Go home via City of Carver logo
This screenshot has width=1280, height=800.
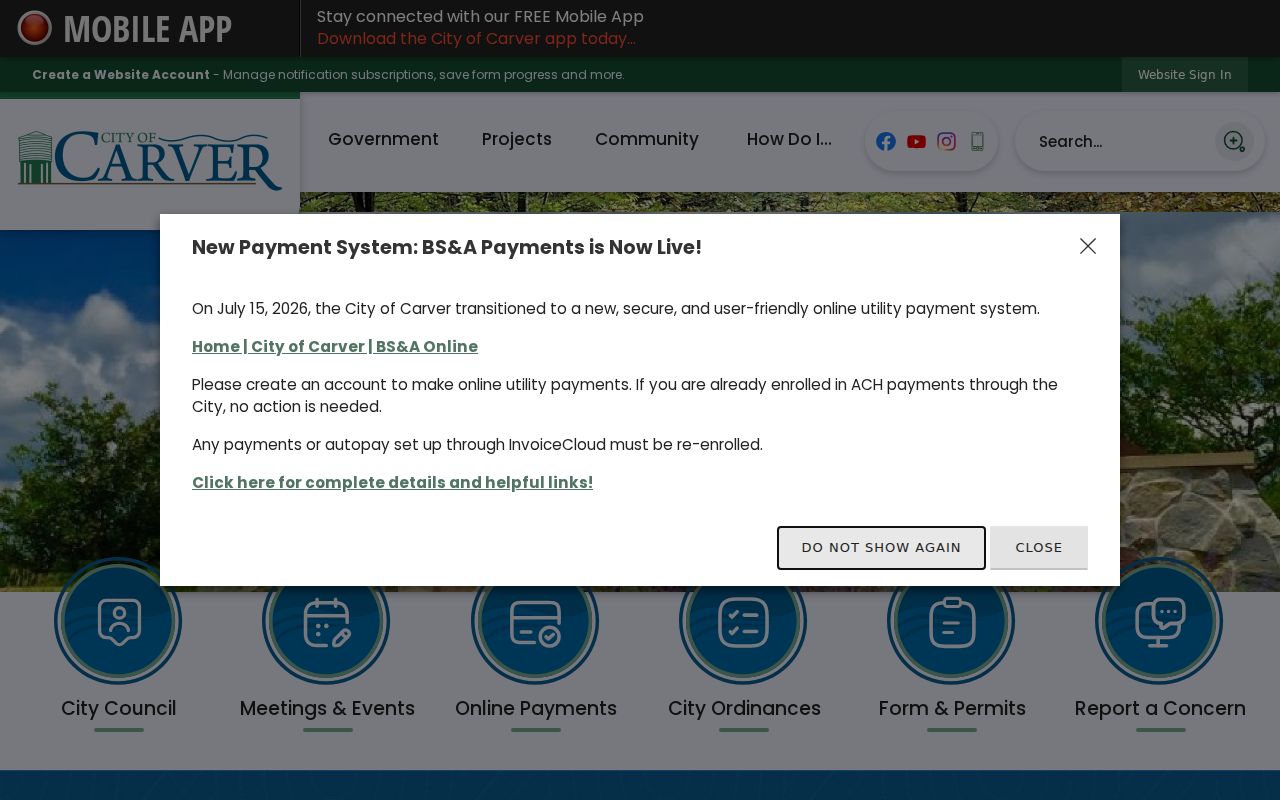[x=150, y=160]
